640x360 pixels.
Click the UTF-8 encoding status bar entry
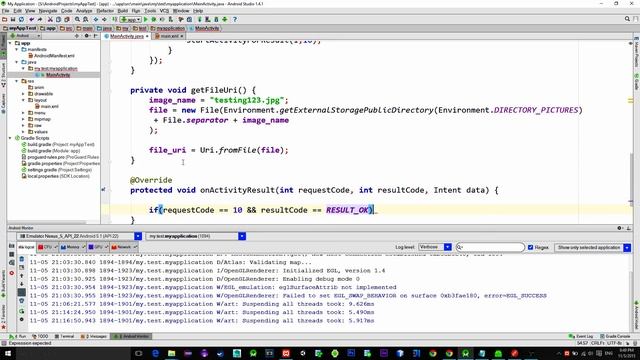coord(615,343)
